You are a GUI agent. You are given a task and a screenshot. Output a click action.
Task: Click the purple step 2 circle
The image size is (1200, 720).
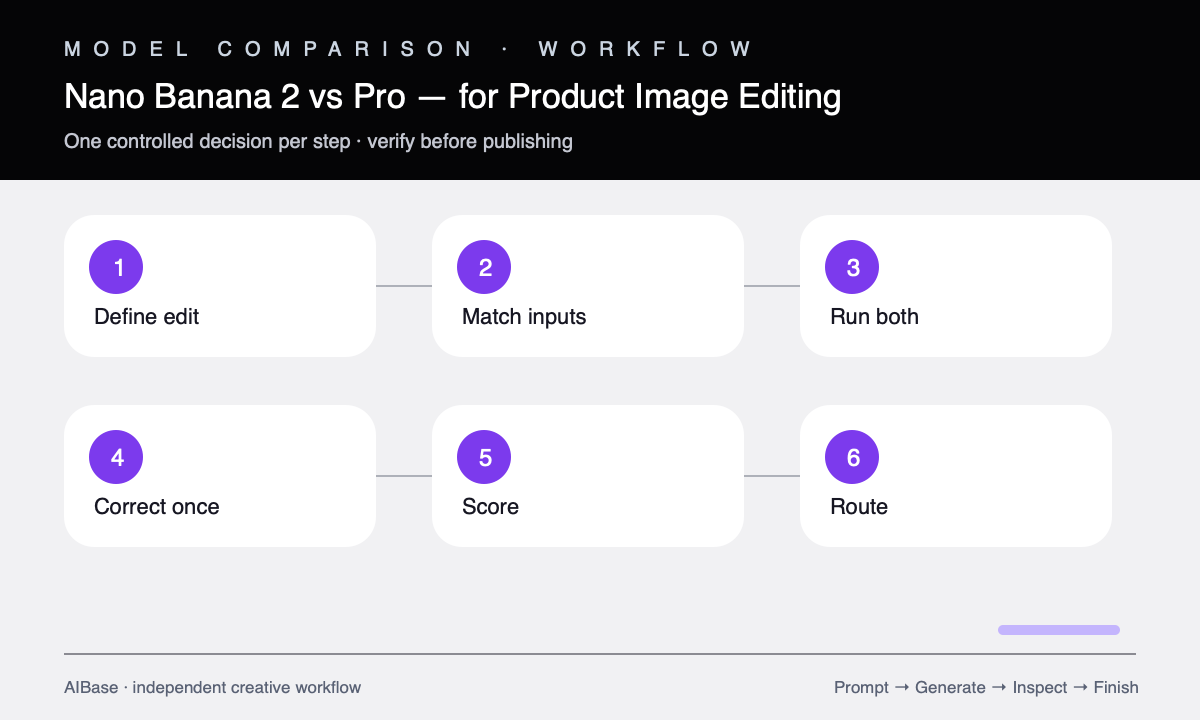[484, 267]
